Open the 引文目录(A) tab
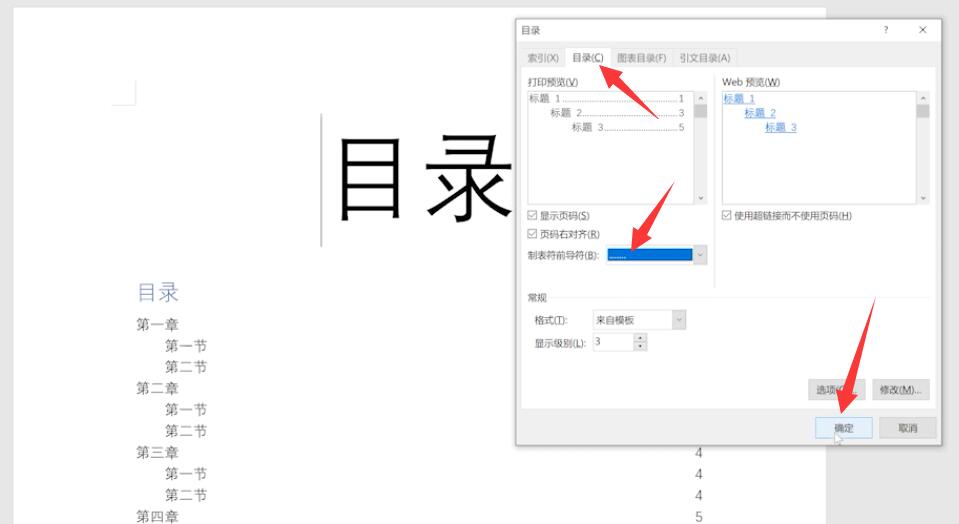The width and height of the screenshot is (959, 524). click(705, 58)
